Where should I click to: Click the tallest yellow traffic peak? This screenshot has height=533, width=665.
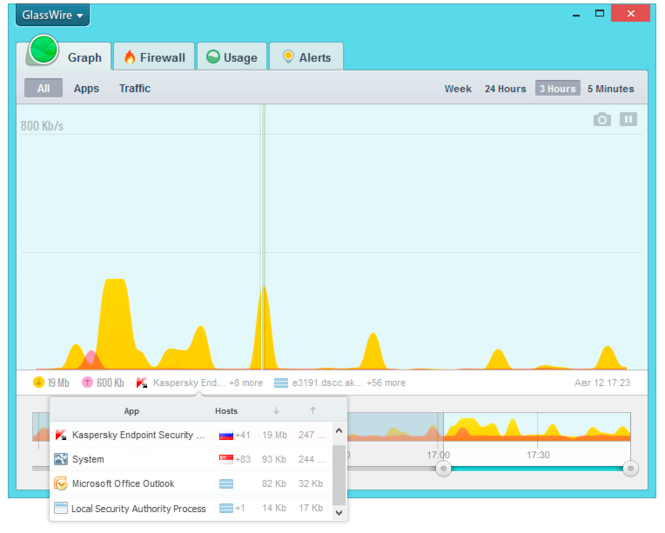click(115, 322)
